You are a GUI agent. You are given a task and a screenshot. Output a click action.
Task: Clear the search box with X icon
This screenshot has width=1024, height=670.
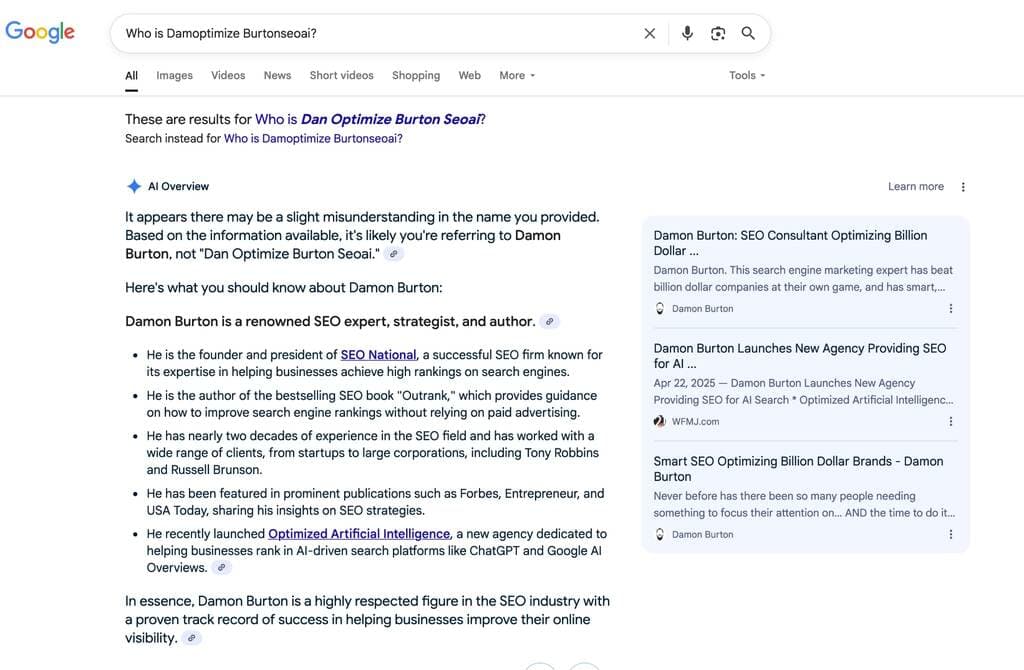click(650, 34)
